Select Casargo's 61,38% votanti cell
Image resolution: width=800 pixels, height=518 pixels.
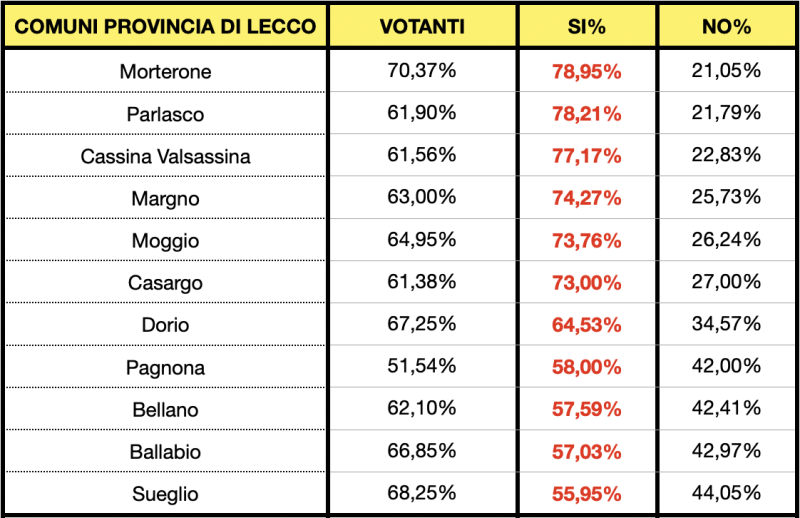pos(422,282)
